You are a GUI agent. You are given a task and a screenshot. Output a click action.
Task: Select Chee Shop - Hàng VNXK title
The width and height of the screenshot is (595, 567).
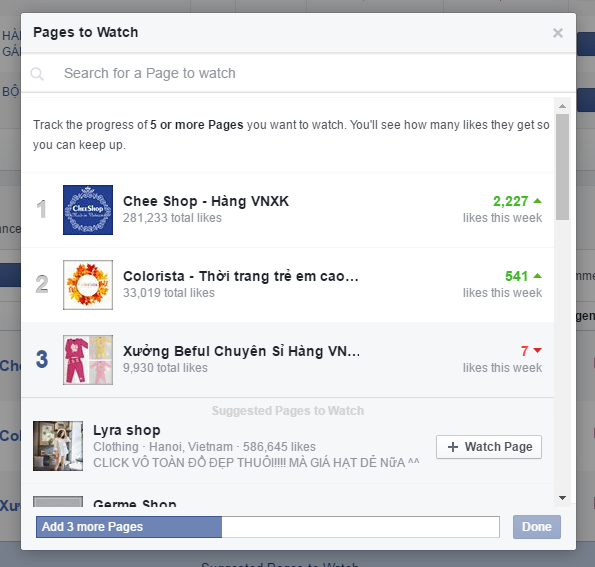(x=206, y=201)
